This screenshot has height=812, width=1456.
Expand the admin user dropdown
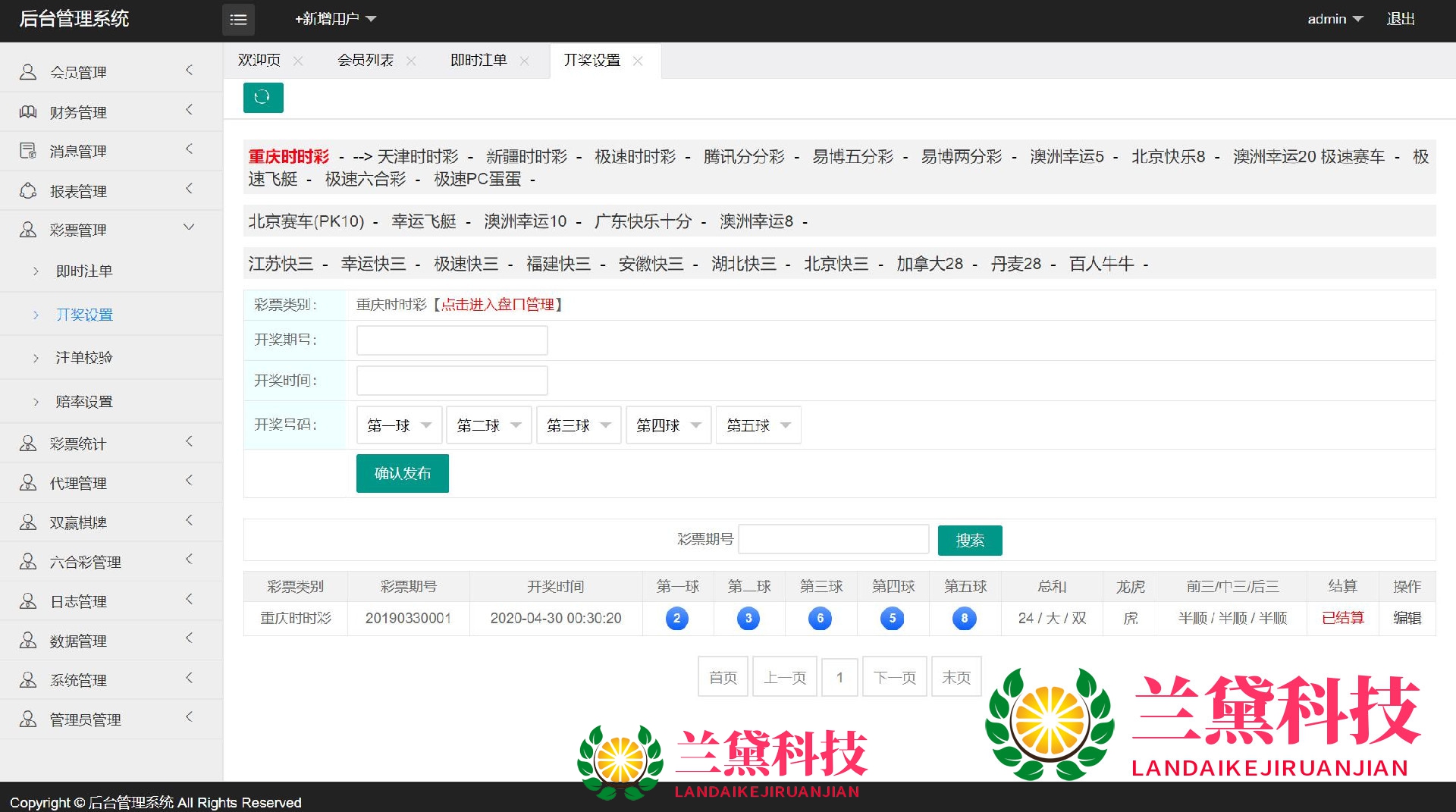pyautogui.click(x=1335, y=19)
